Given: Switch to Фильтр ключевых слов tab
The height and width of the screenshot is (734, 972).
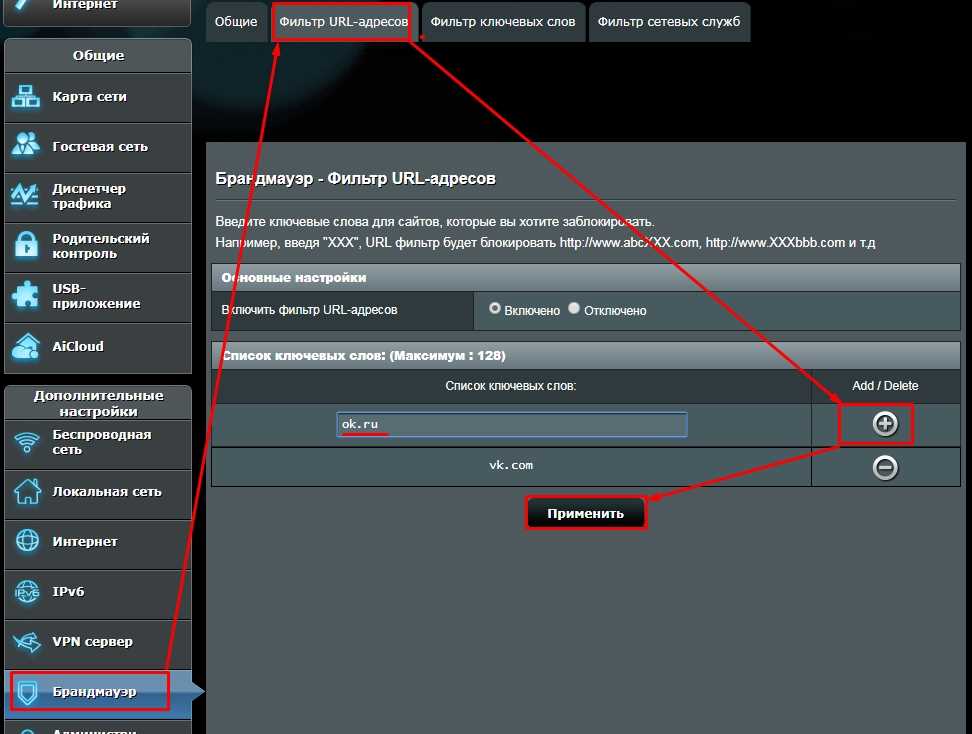Looking at the screenshot, I should click(503, 22).
